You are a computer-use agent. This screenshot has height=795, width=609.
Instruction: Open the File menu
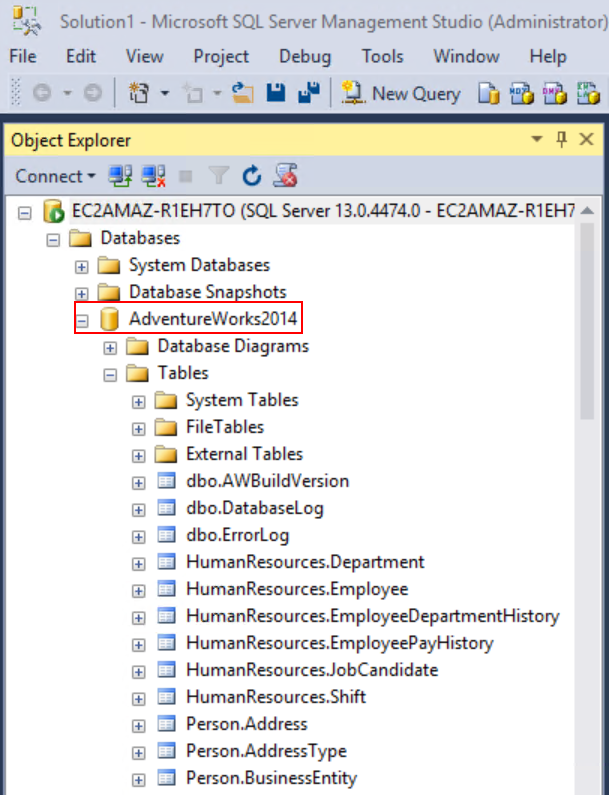click(23, 56)
